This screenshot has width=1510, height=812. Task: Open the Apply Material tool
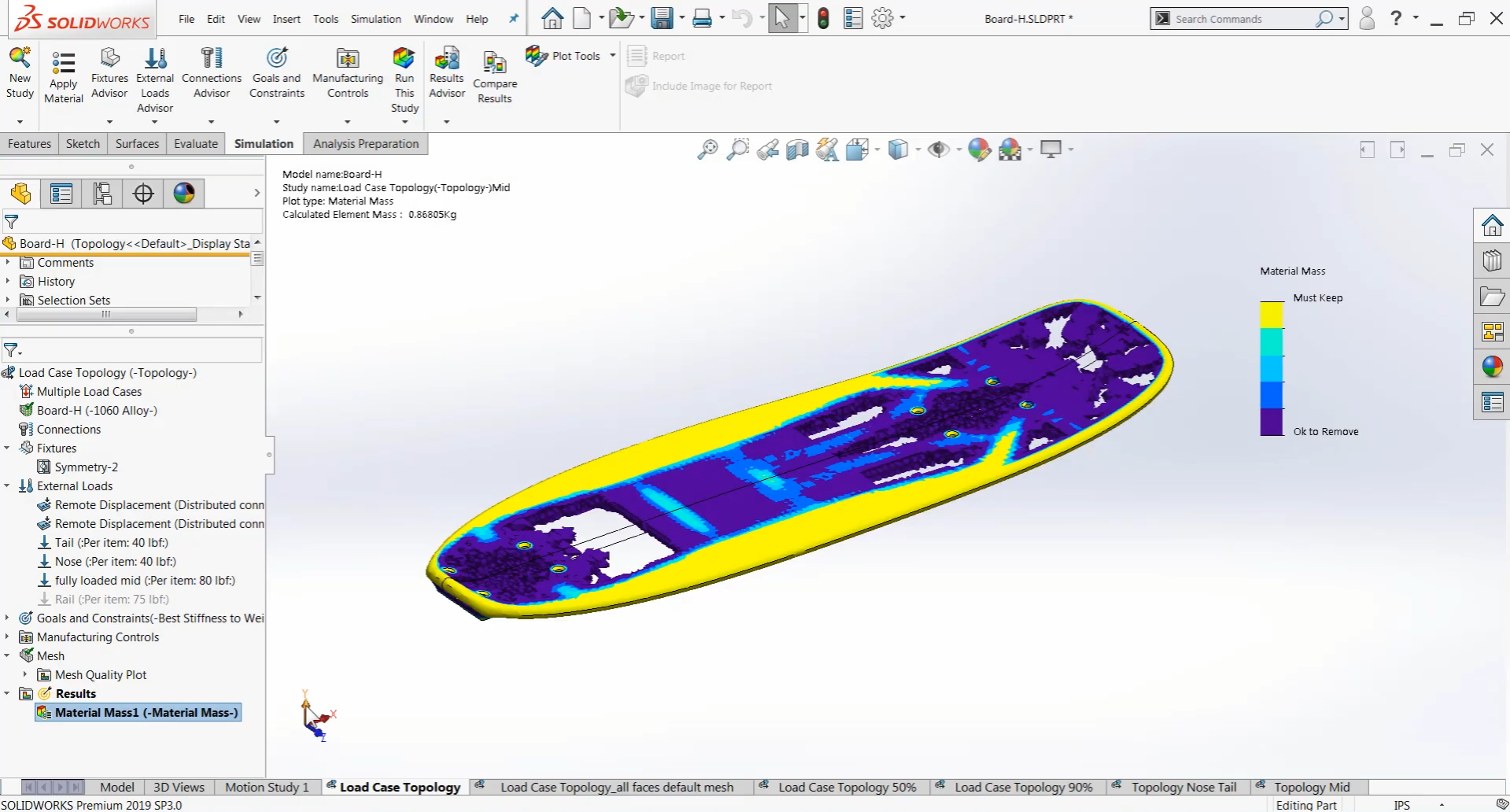(63, 75)
